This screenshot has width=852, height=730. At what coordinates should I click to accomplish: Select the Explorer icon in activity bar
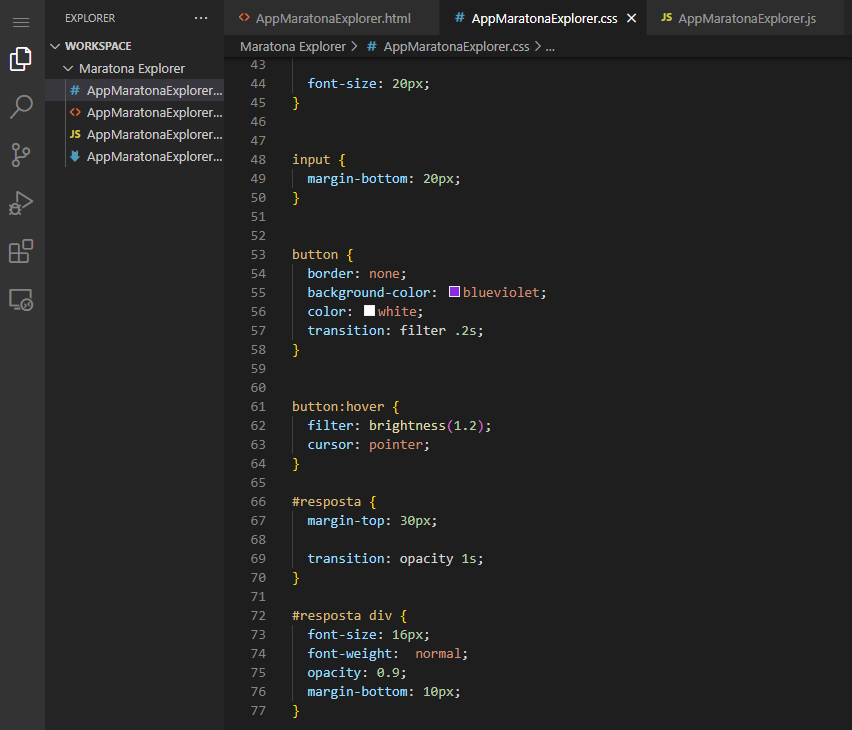21,59
